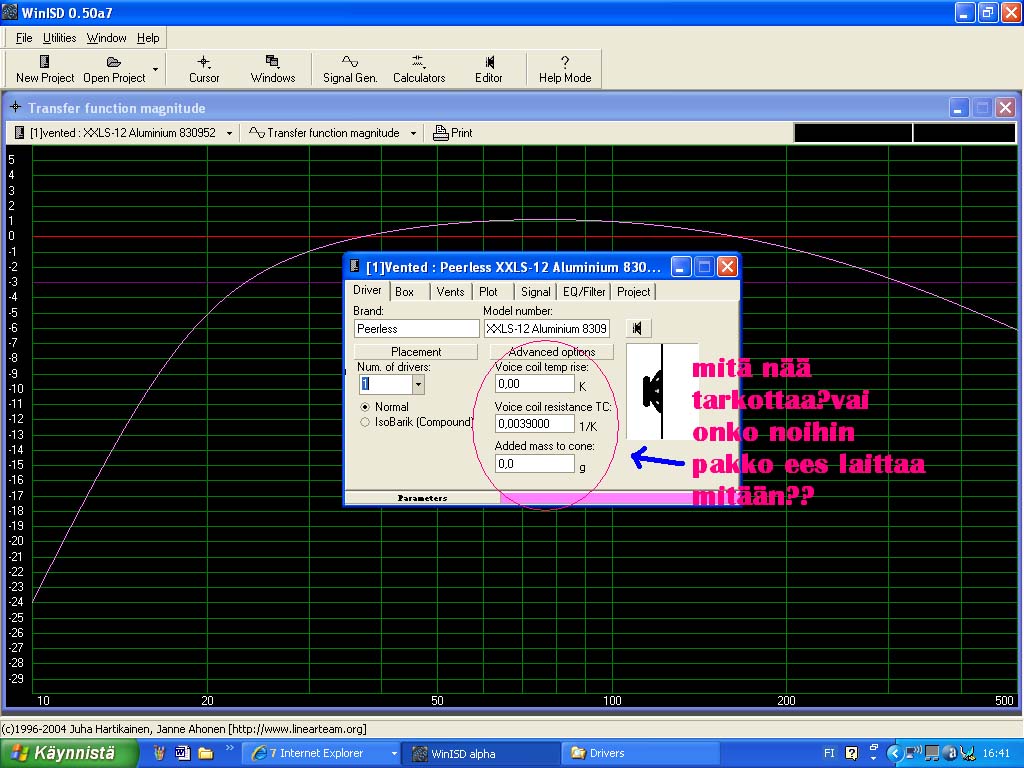Switch to the Vents tab
The image size is (1024, 768).
pyautogui.click(x=450, y=292)
